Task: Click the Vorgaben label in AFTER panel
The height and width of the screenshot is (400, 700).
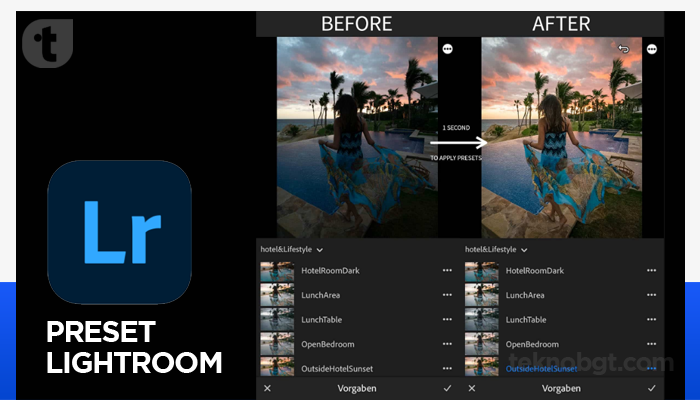Action: click(561, 388)
